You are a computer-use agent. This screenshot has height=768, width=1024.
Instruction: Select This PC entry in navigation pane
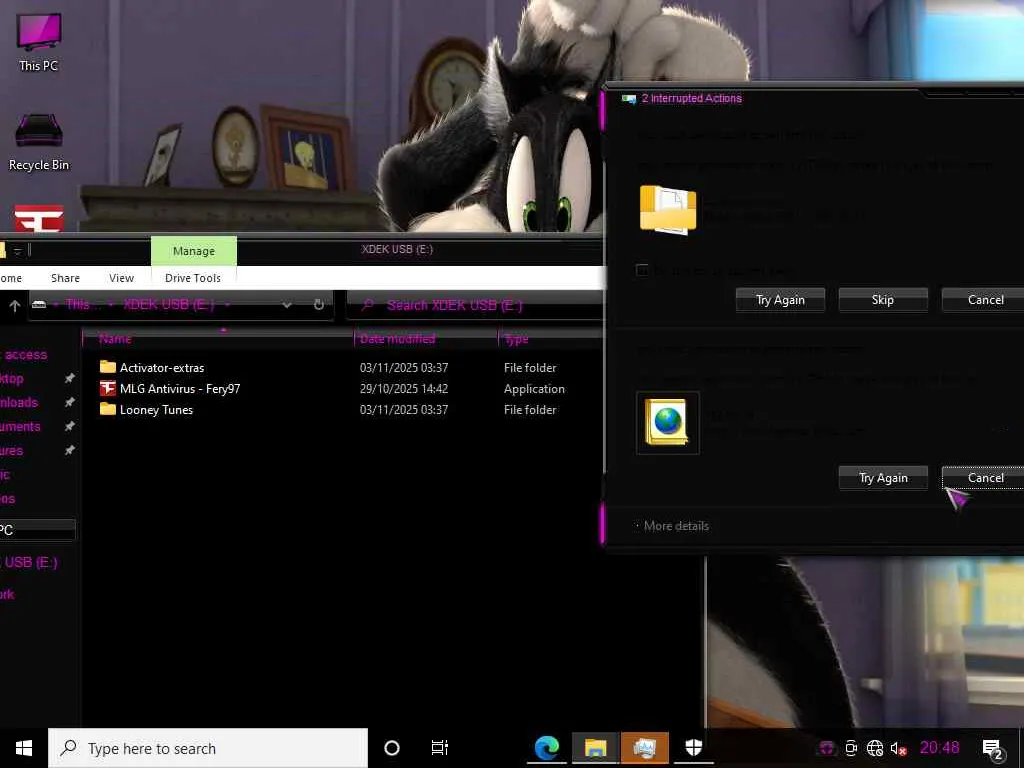(x=37, y=530)
